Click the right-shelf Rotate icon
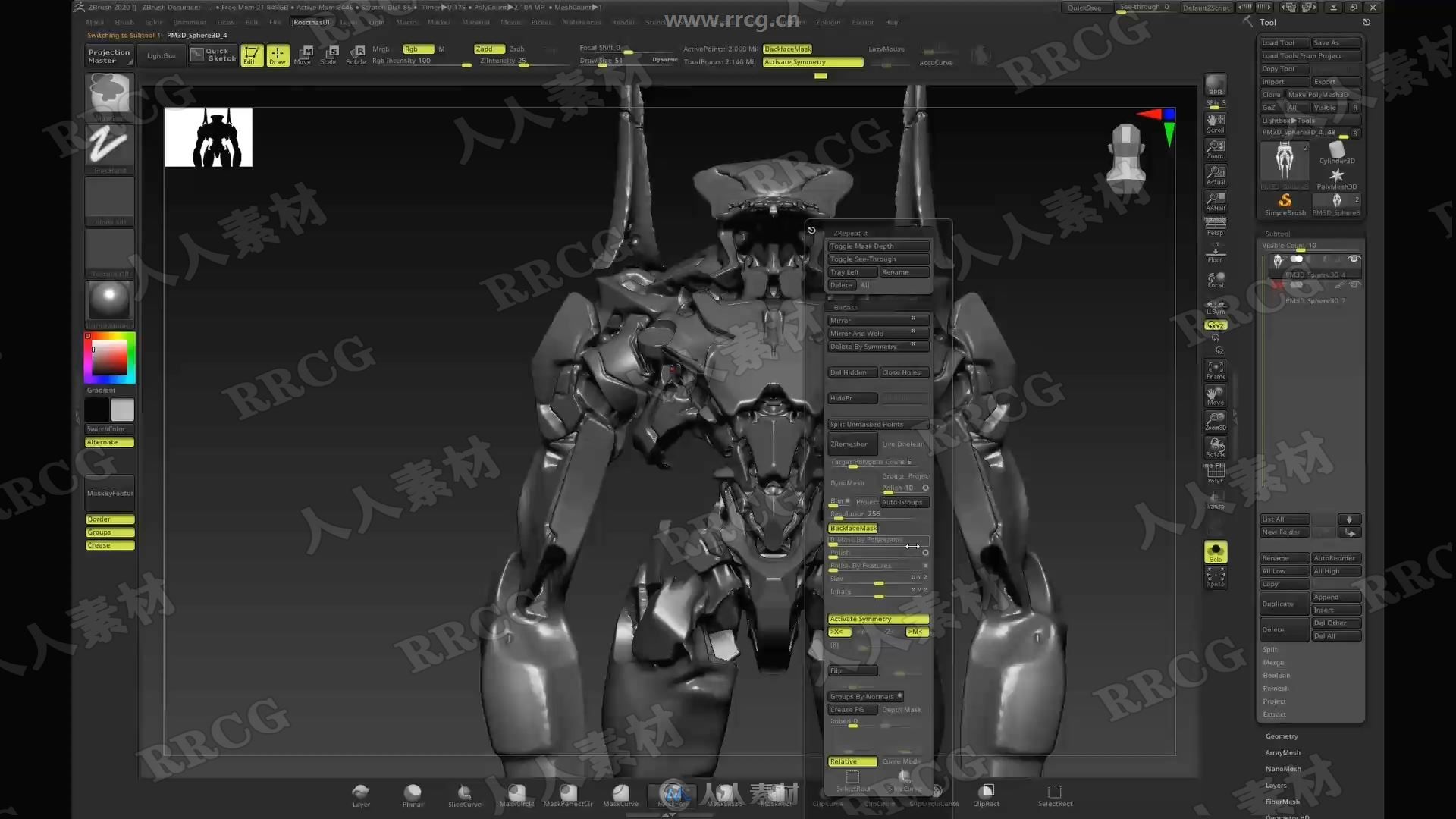1456x819 pixels. pos(1216,447)
